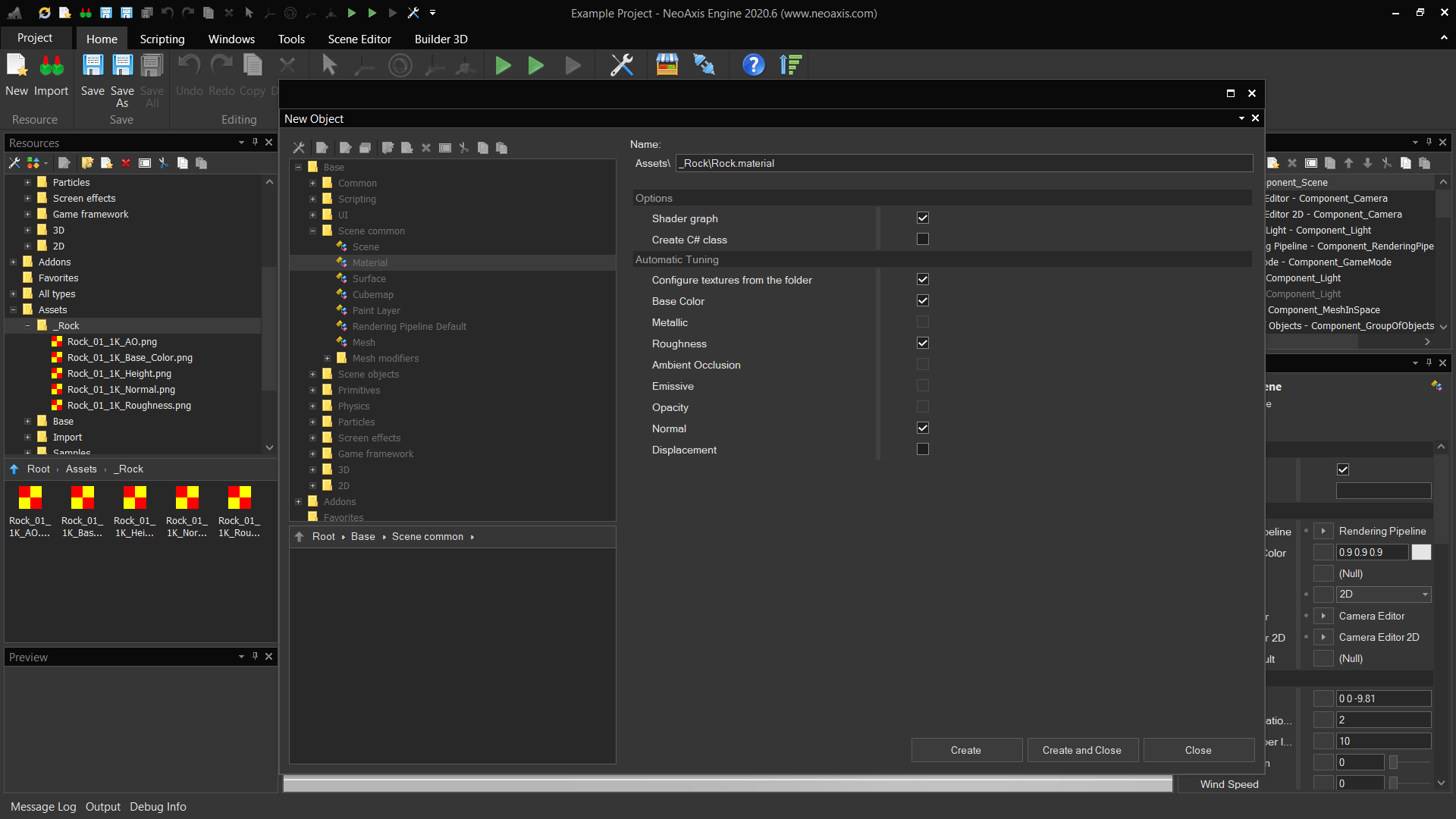Open the blue Help question icon
The image size is (1456, 819).
click(753, 65)
